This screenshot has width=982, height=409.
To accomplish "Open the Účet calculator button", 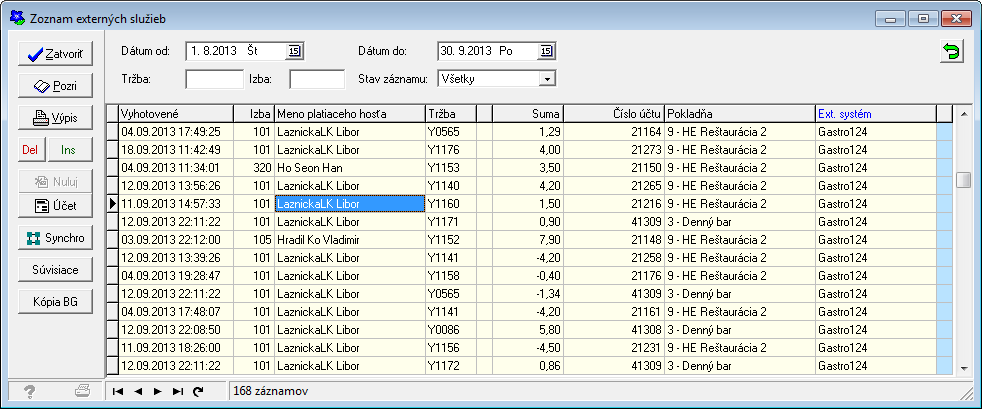I will coord(55,206).
